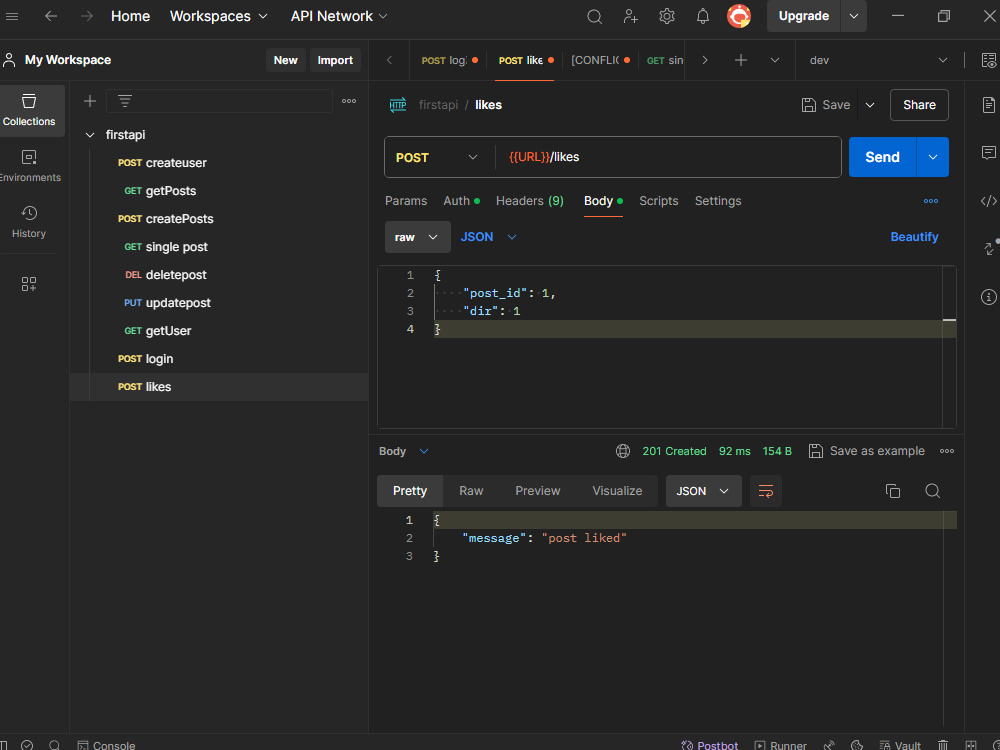Screen dimensions: 1000x750
Task: Click the Send button
Action: [x=882, y=157]
